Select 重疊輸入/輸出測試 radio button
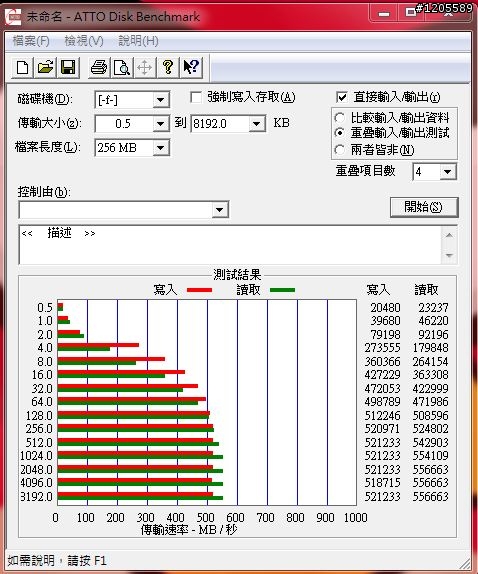This screenshot has height=574, width=478. click(340, 133)
